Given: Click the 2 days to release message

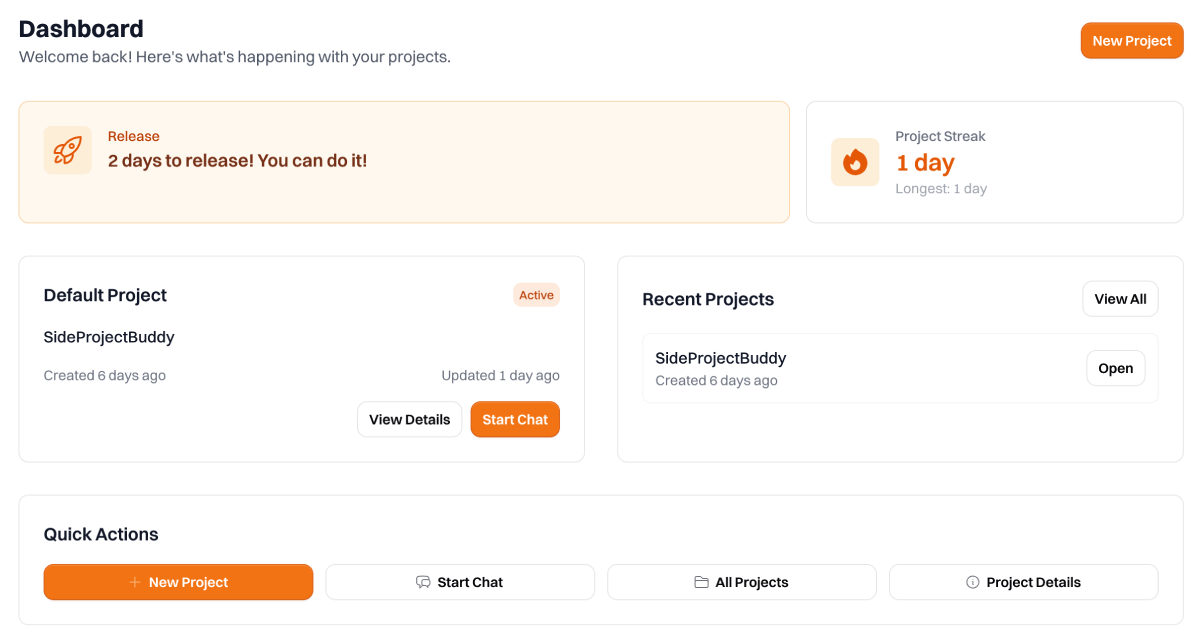Looking at the screenshot, I should (x=237, y=160).
